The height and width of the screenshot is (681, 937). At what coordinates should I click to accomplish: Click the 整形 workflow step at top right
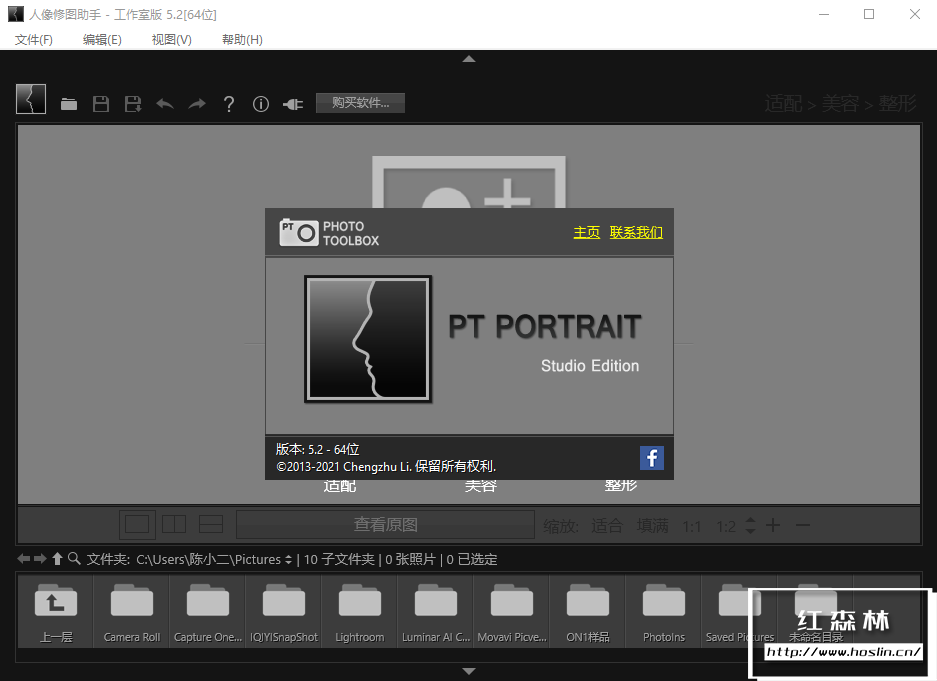pyautogui.click(x=897, y=104)
